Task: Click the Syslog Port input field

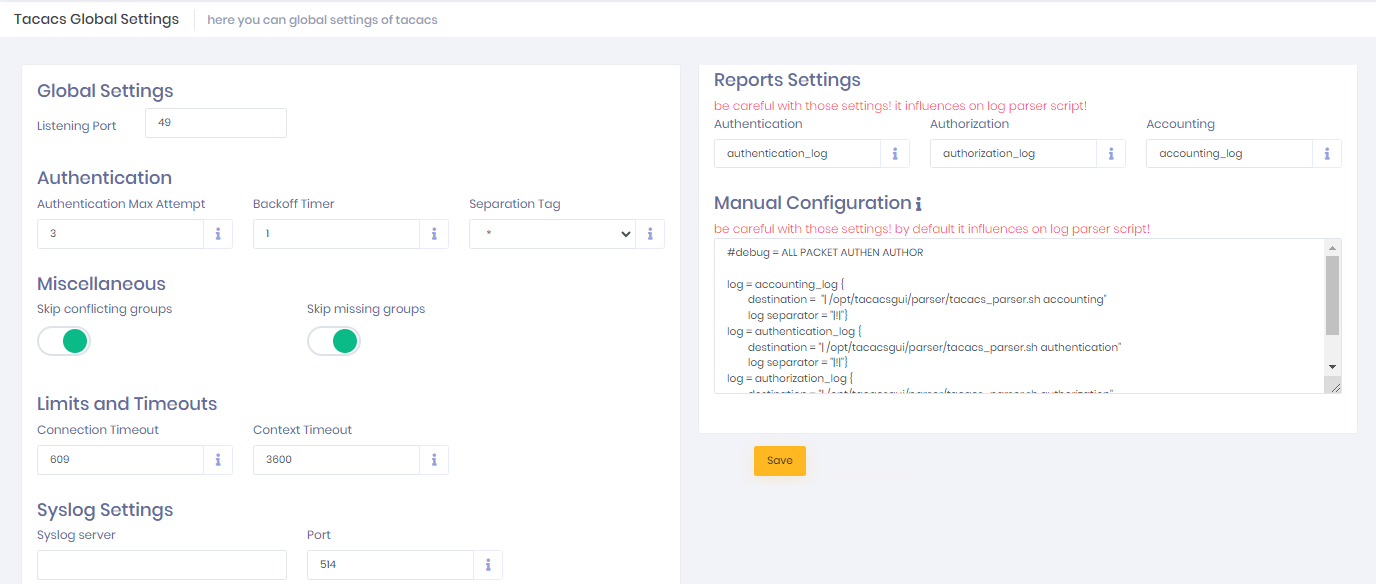Action: coord(391,565)
